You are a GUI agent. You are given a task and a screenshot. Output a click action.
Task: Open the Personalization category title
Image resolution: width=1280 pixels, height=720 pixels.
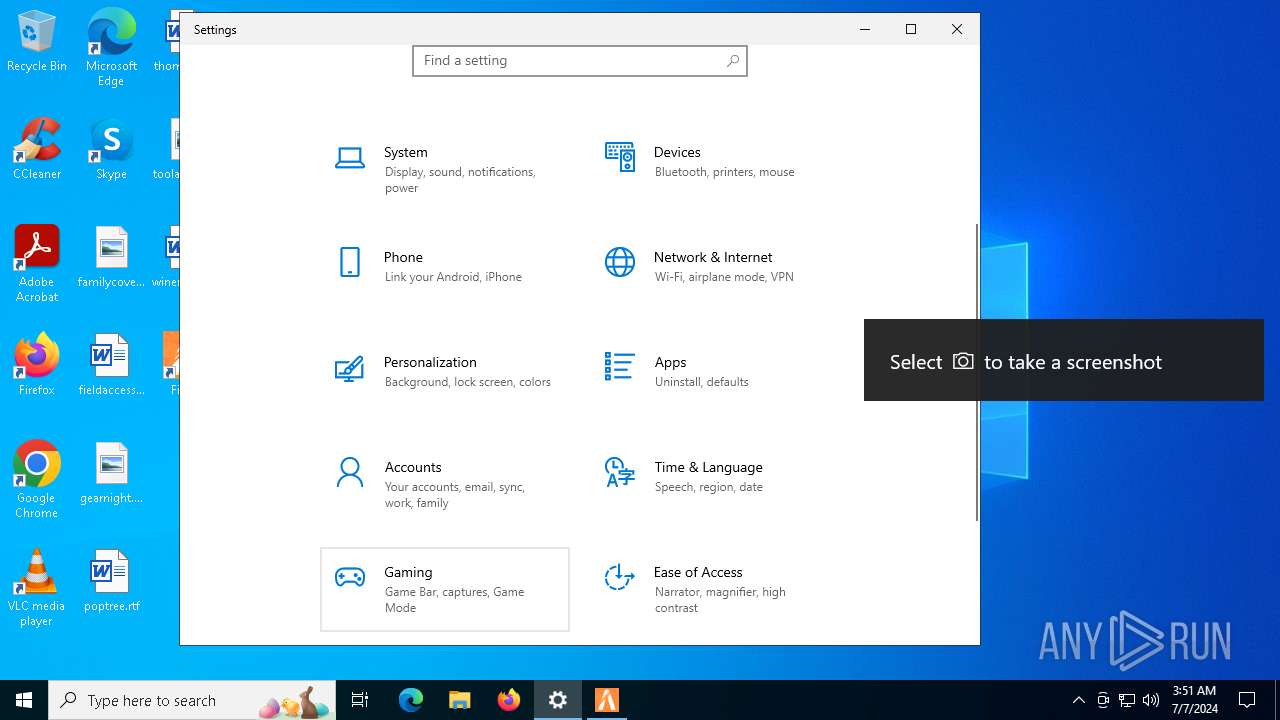pos(430,362)
